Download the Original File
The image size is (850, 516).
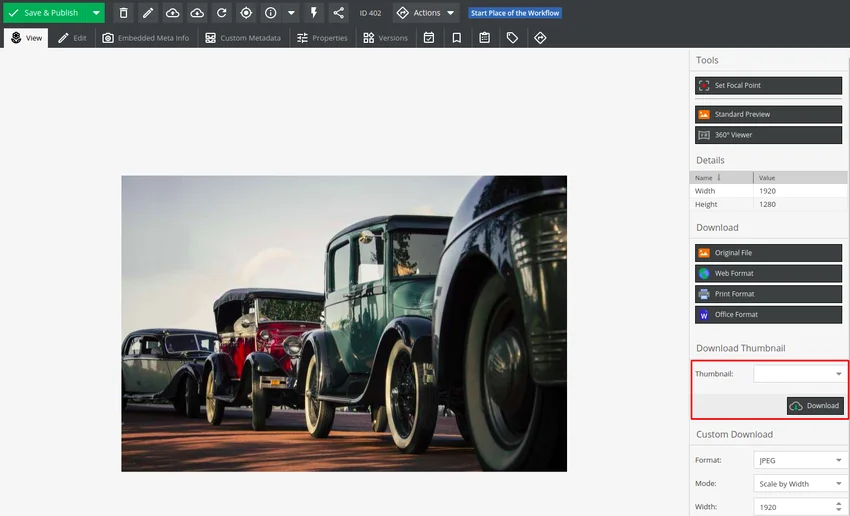pyautogui.click(x=768, y=253)
